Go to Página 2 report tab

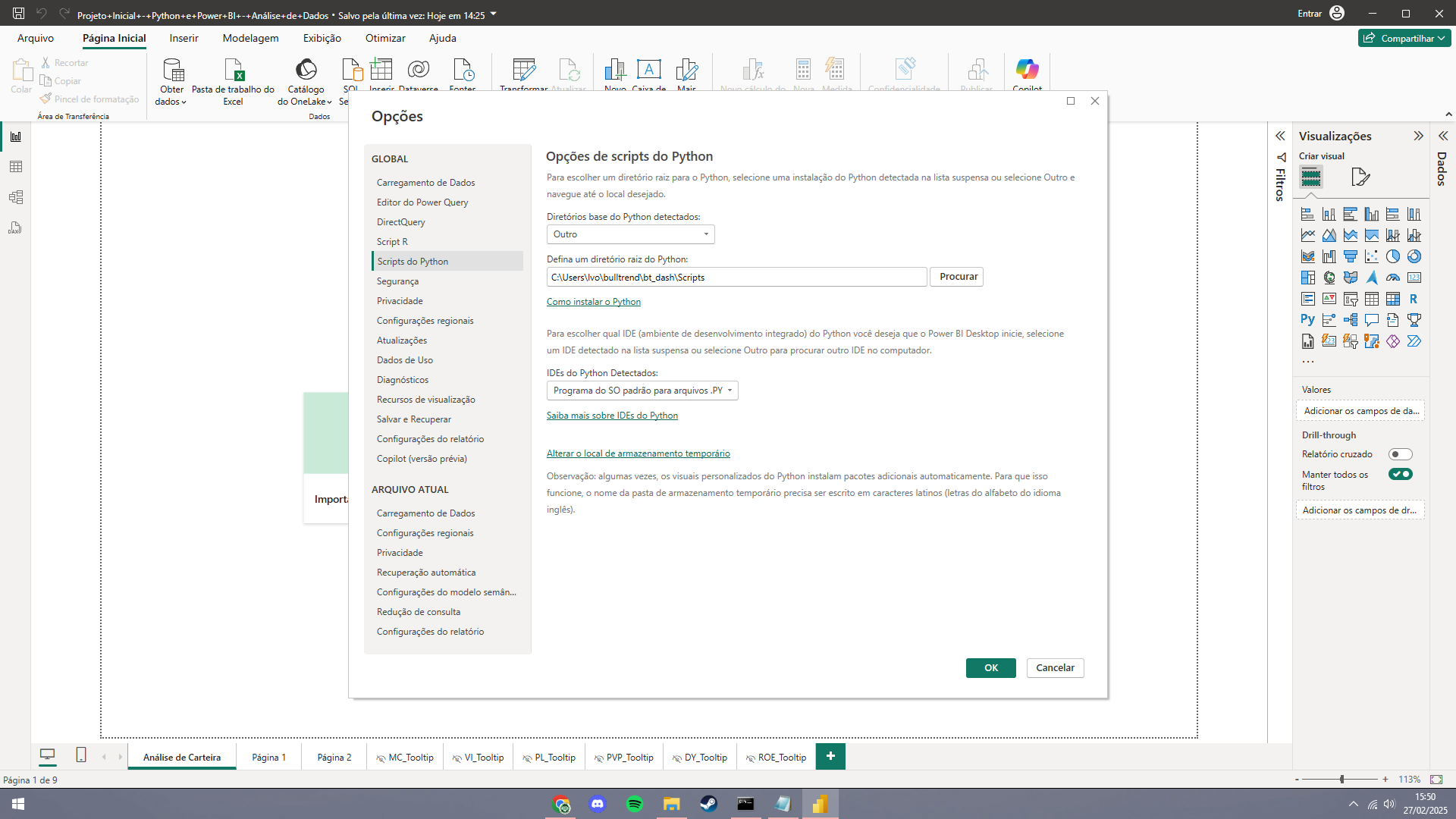(x=334, y=758)
